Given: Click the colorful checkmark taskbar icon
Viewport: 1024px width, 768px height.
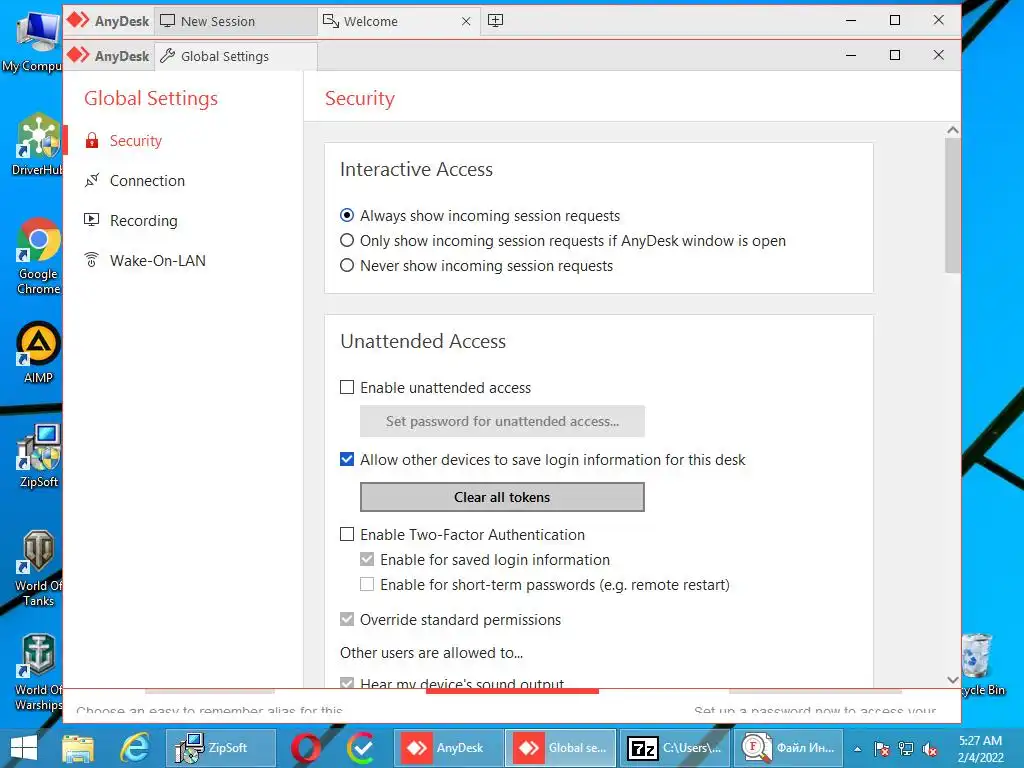Looking at the screenshot, I should click(360, 748).
